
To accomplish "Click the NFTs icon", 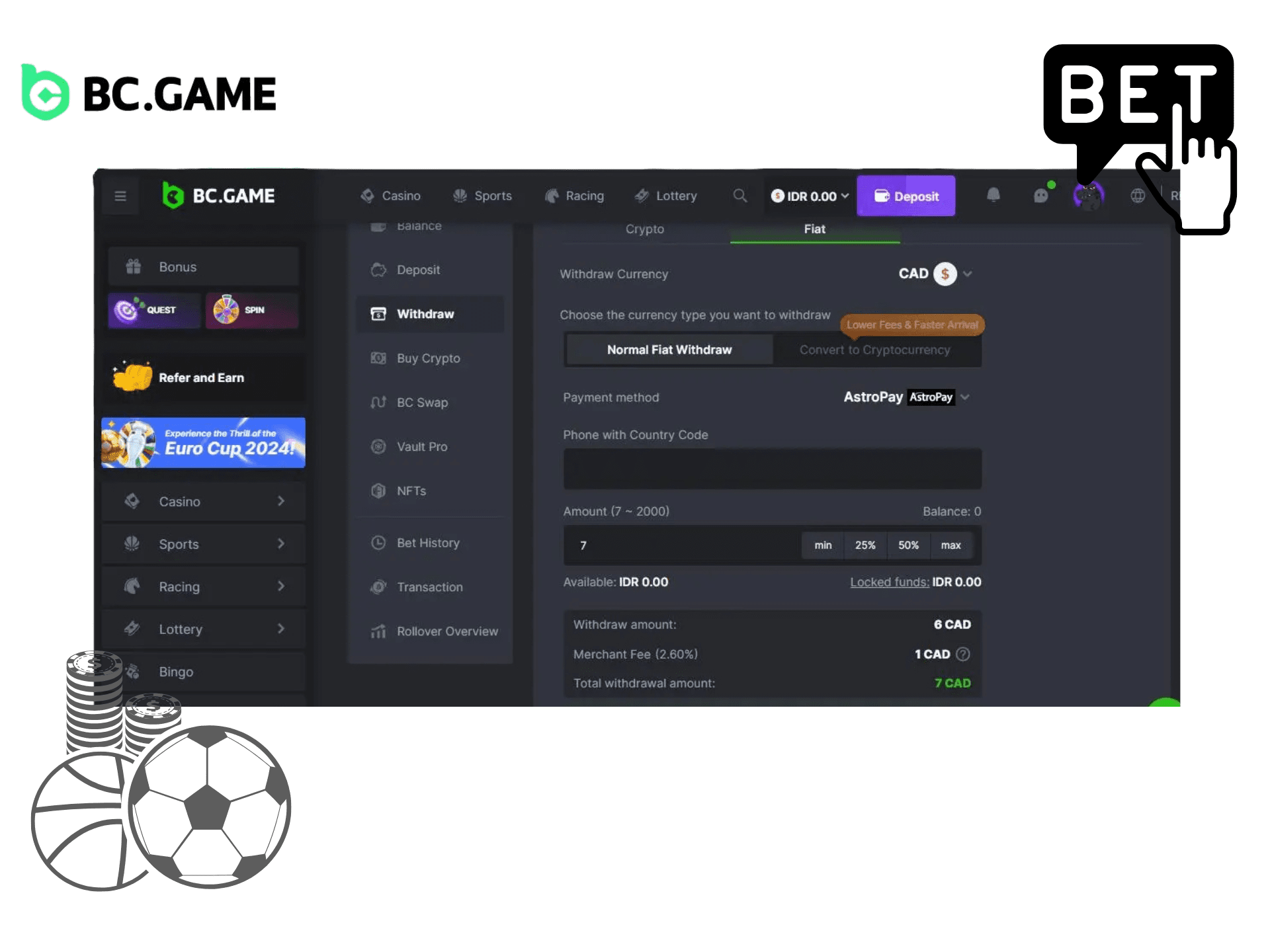I will [378, 491].
